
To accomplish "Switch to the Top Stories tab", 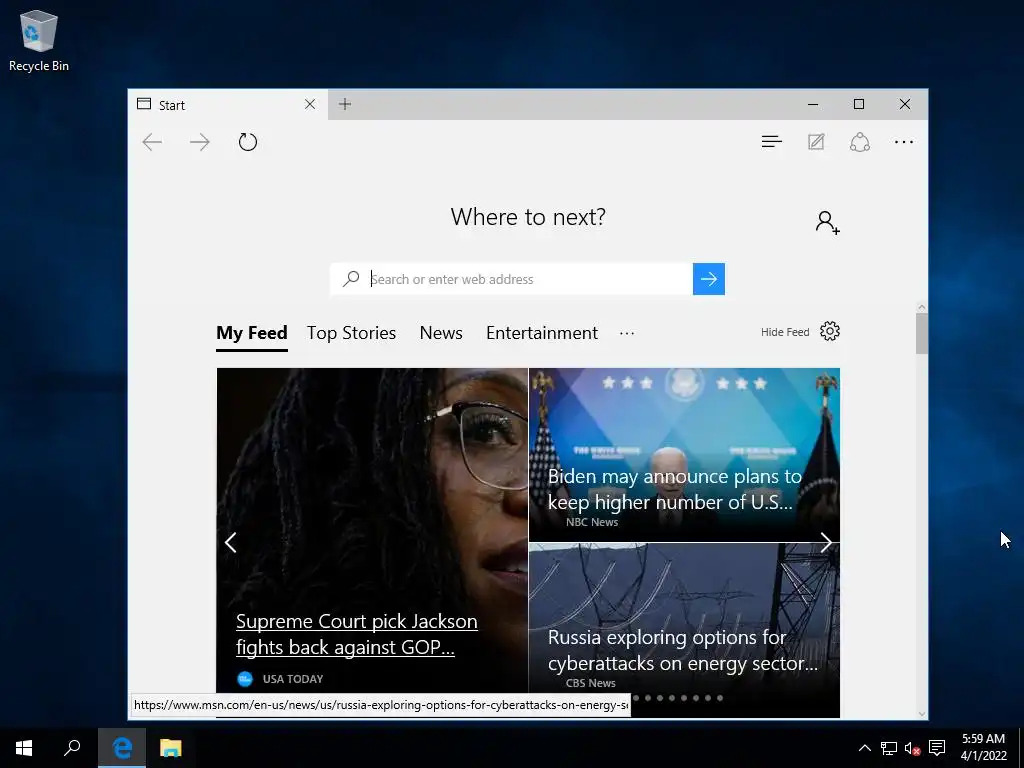I will (351, 333).
